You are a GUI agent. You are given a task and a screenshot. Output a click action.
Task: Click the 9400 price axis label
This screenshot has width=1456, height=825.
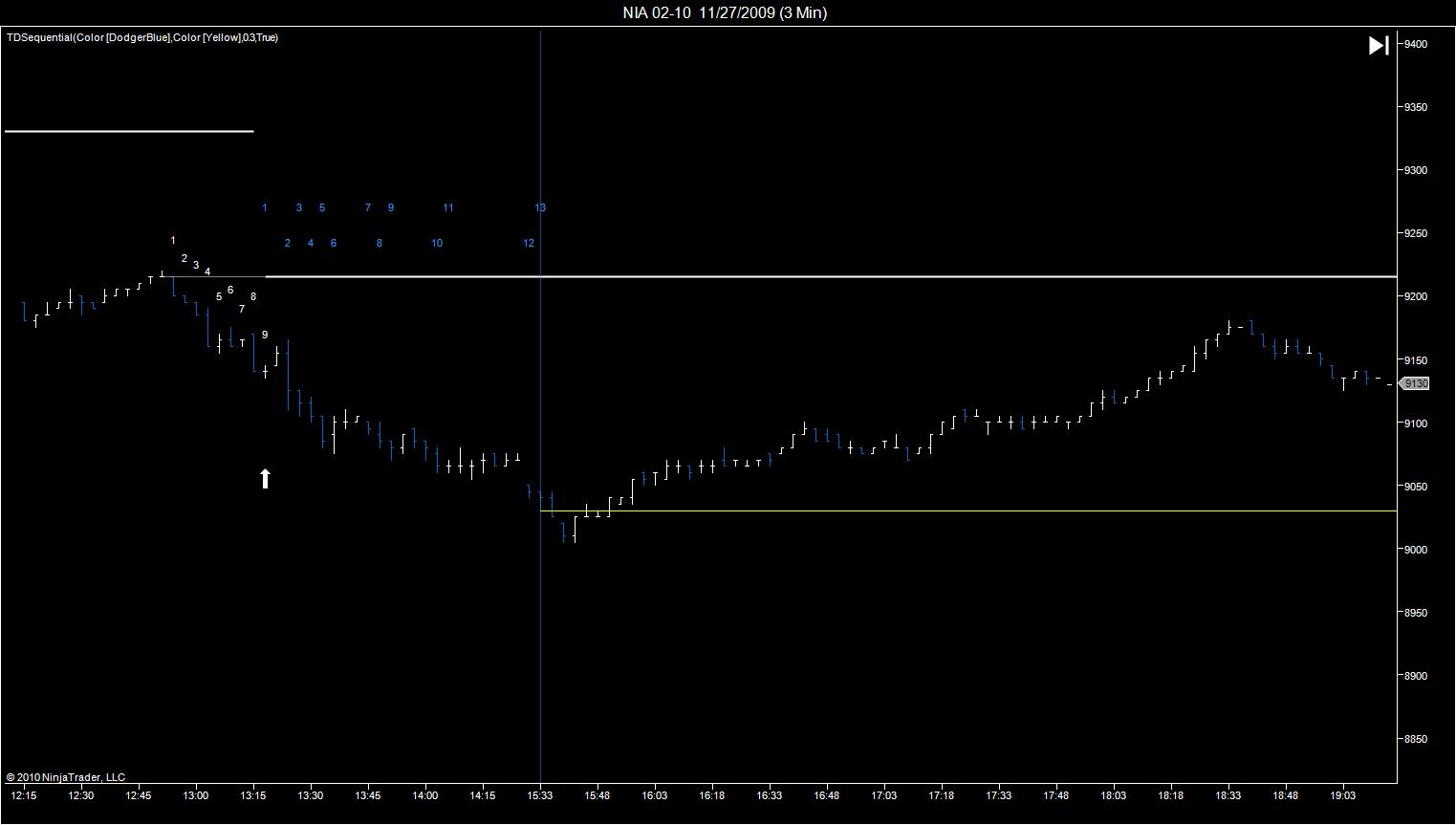point(1416,44)
